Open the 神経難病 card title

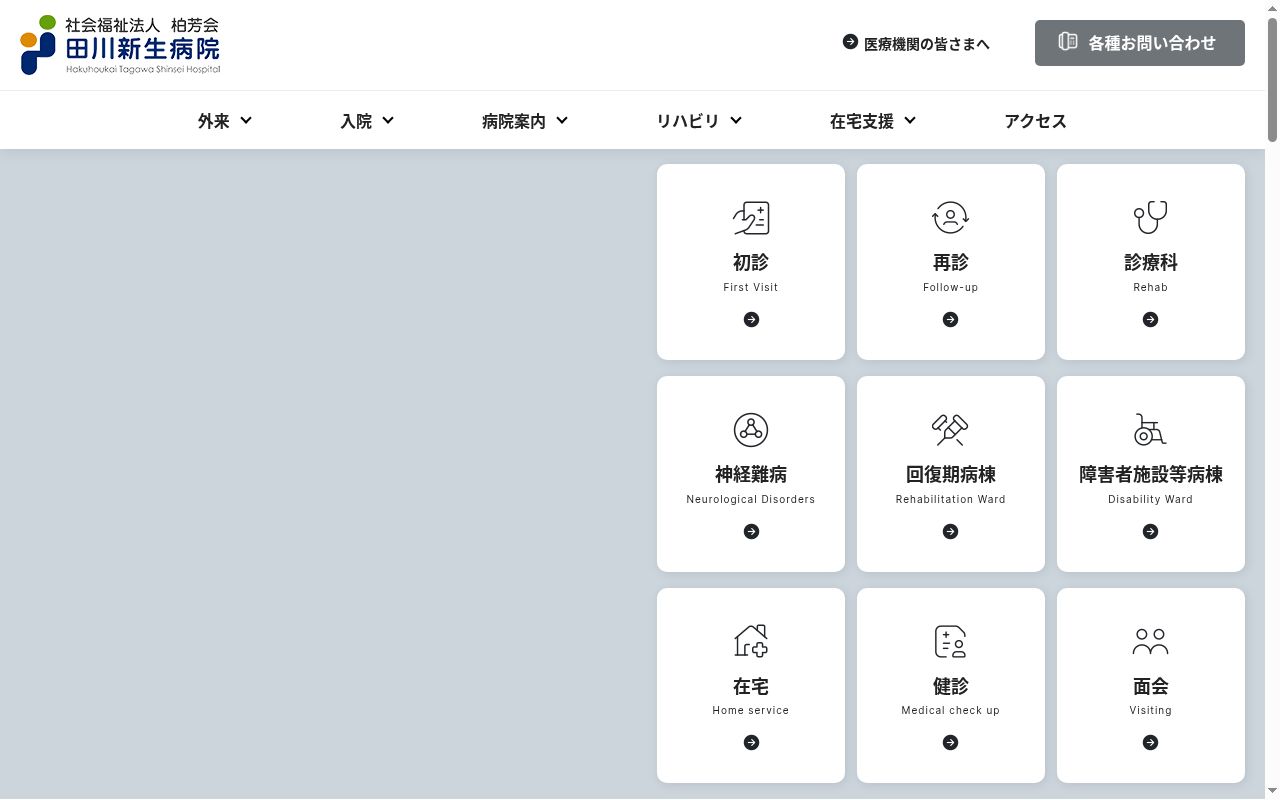point(751,474)
